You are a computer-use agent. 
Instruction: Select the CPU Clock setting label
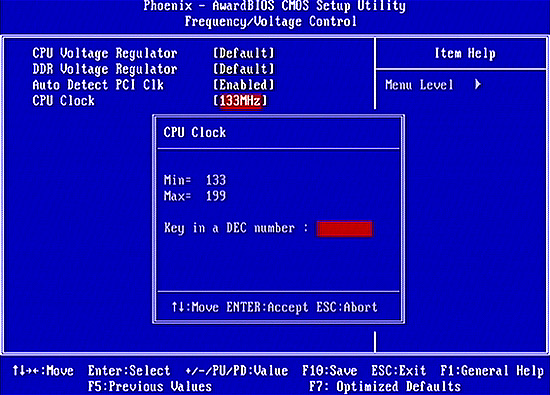(63, 101)
